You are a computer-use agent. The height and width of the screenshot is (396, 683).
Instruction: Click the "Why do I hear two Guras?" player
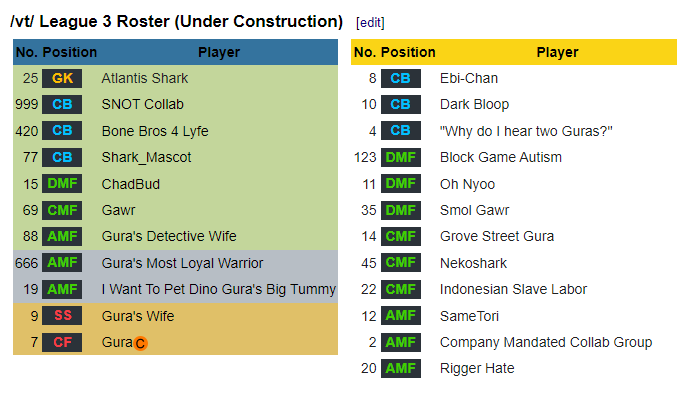pyautogui.click(x=526, y=131)
